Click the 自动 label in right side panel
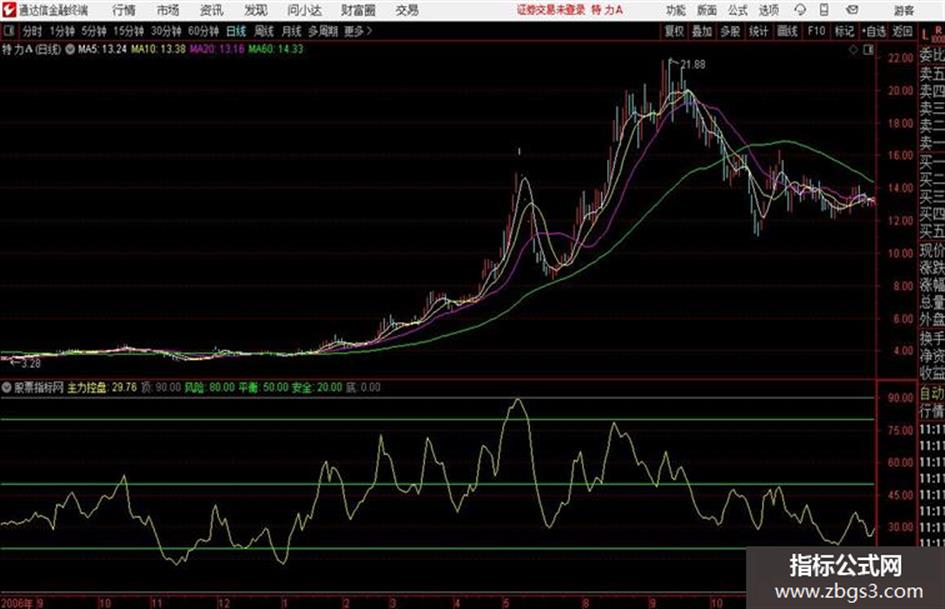This screenshot has width=945, height=609. [x=932, y=393]
